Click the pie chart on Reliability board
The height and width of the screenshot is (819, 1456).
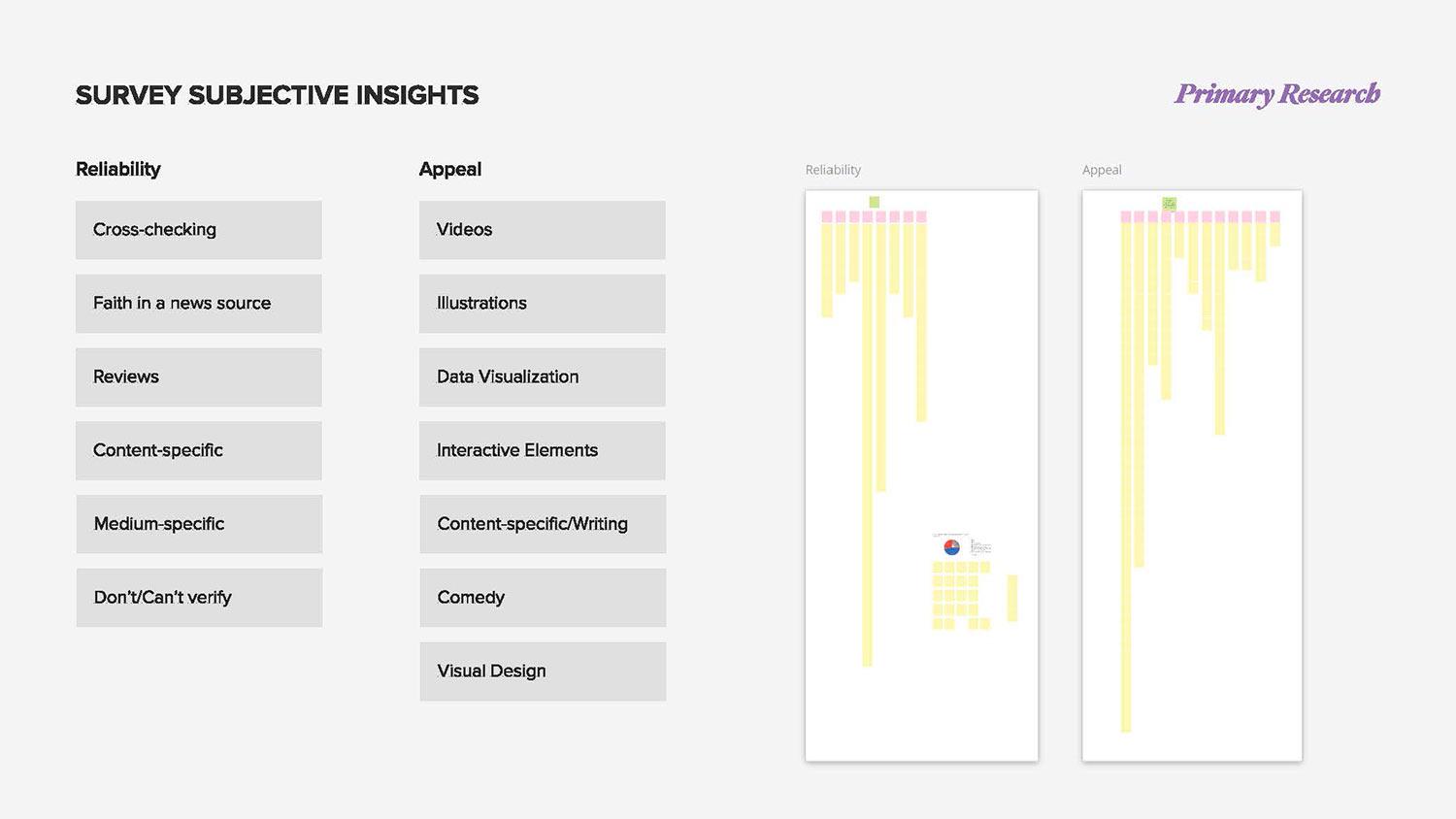tap(951, 547)
